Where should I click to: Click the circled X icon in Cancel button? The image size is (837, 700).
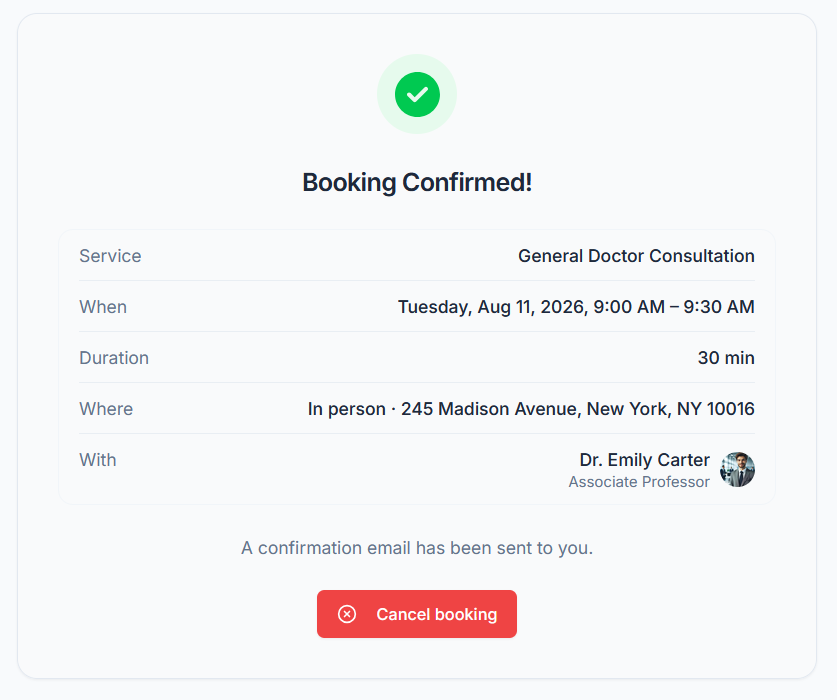[x=347, y=614]
